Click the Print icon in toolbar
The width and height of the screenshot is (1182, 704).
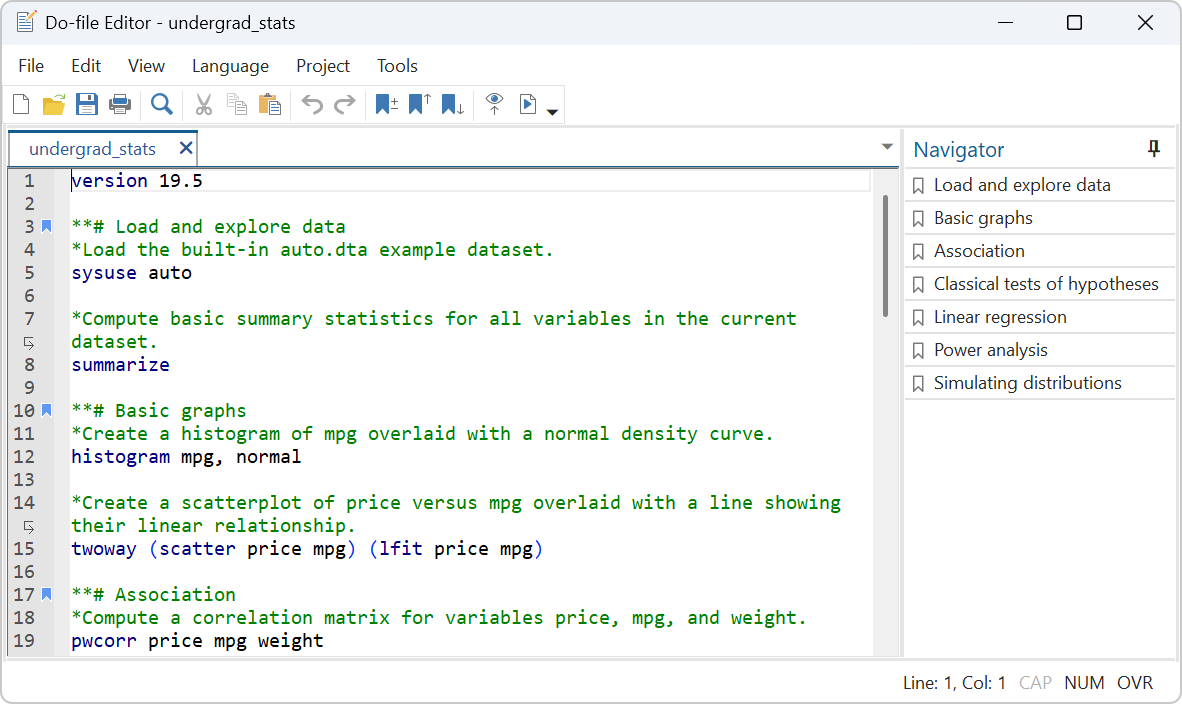tap(120, 104)
